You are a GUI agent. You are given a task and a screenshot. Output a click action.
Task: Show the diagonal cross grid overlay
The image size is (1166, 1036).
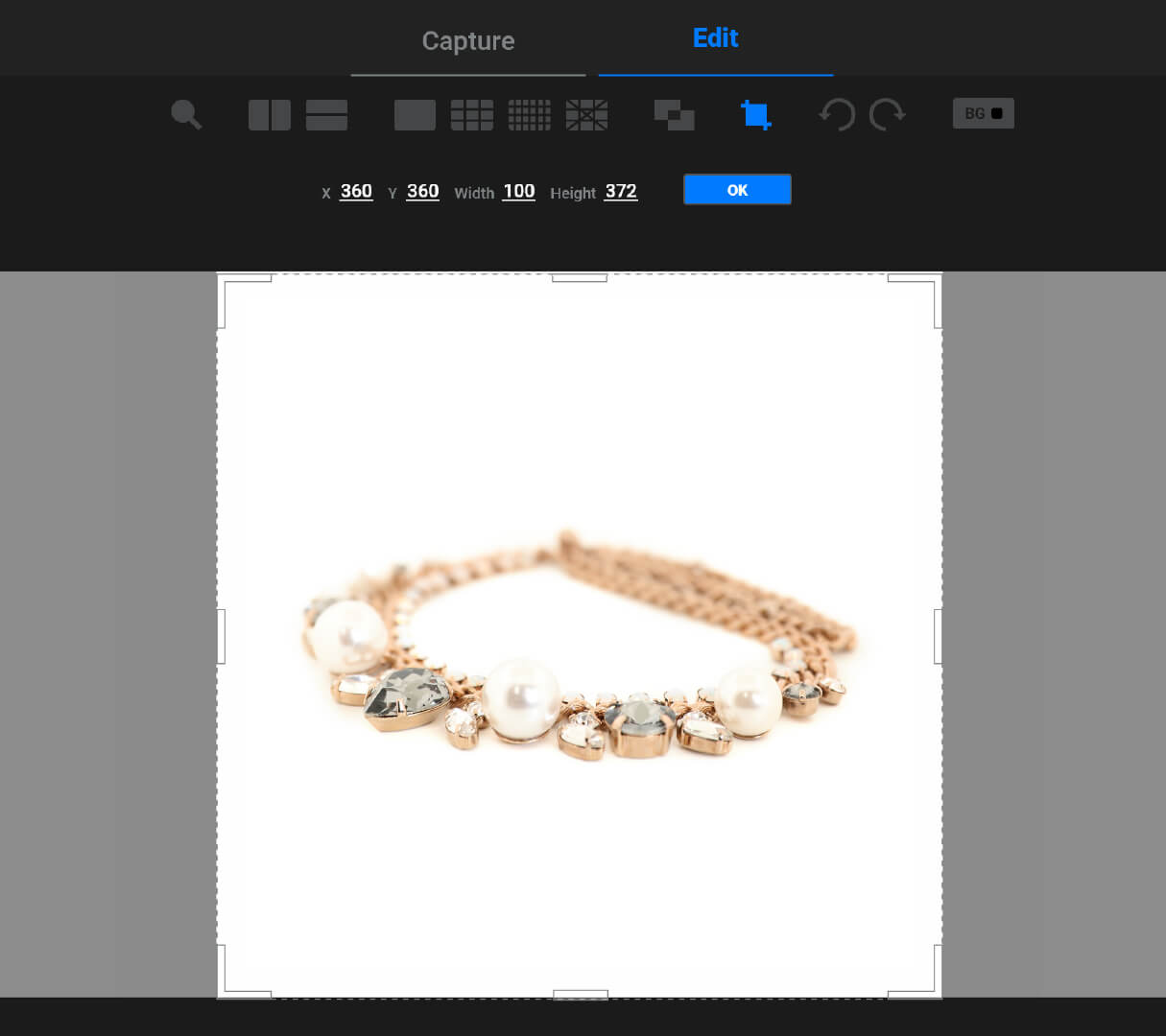(x=586, y=115)
